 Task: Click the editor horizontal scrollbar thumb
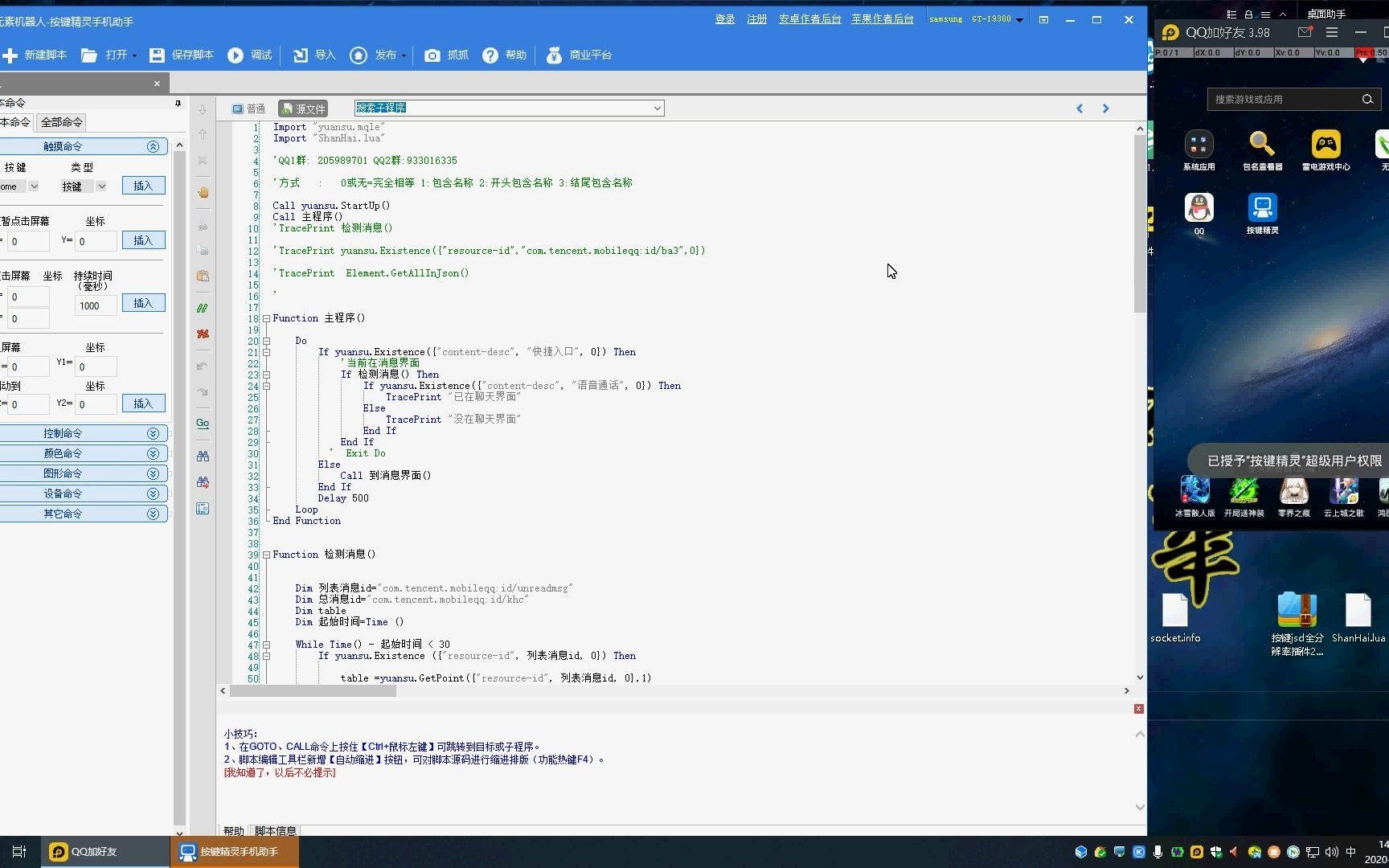click(x=313, y=690)
